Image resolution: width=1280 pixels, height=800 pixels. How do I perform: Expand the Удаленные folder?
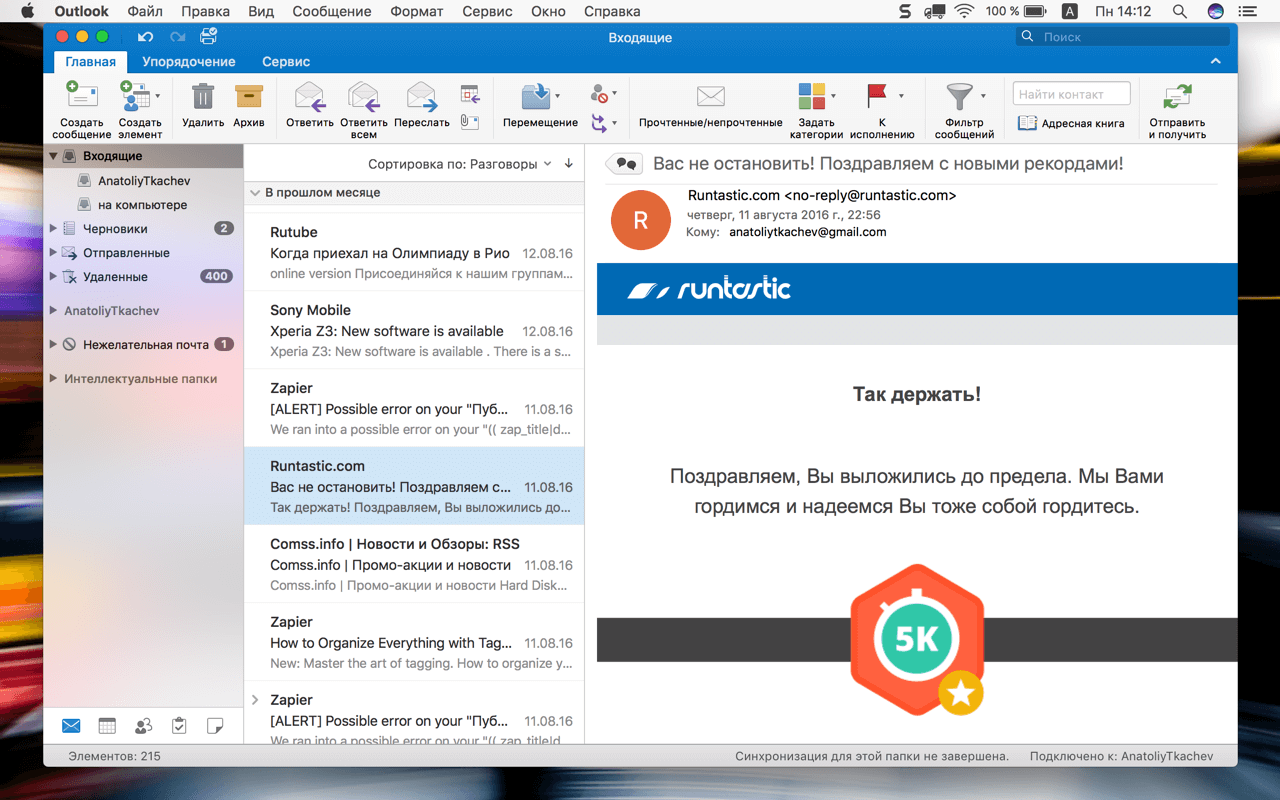(x=54, y=277)
